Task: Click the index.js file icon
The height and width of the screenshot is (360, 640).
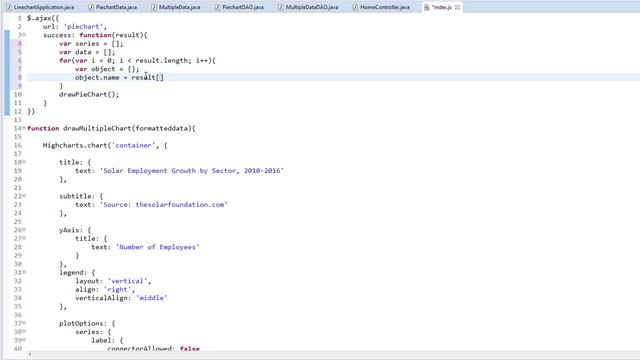Action: (x=427, y=7)
